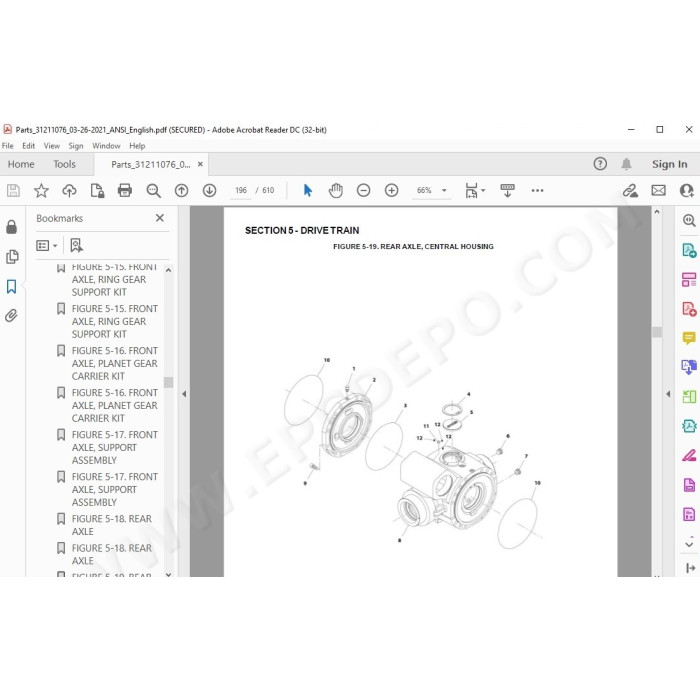
Task: Collapse the navigation pane arrow
Action: click(184, 394)
